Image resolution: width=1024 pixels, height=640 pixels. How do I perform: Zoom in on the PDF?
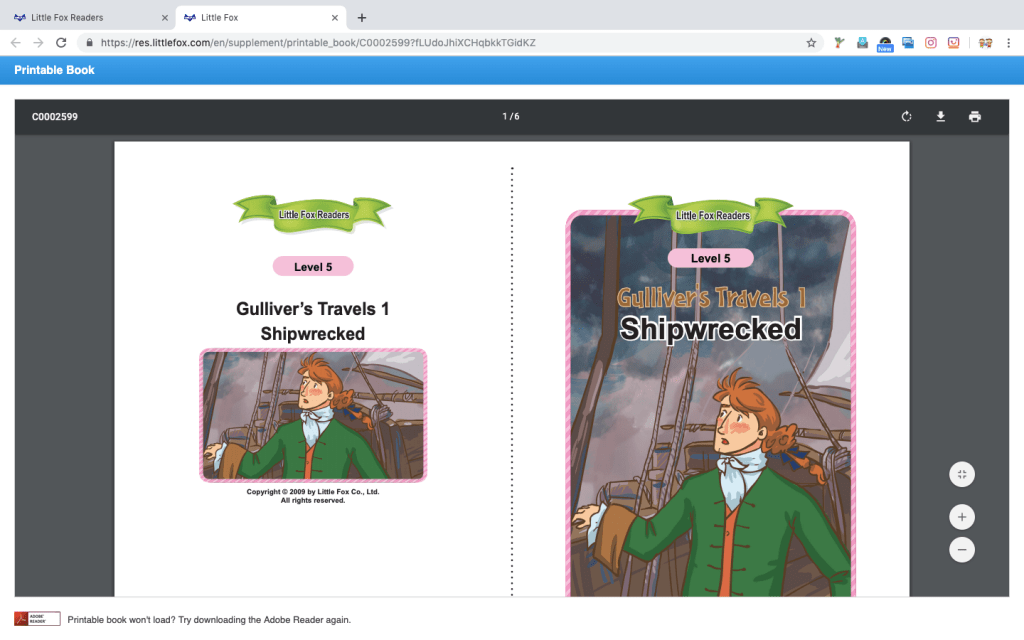point(961,517)
